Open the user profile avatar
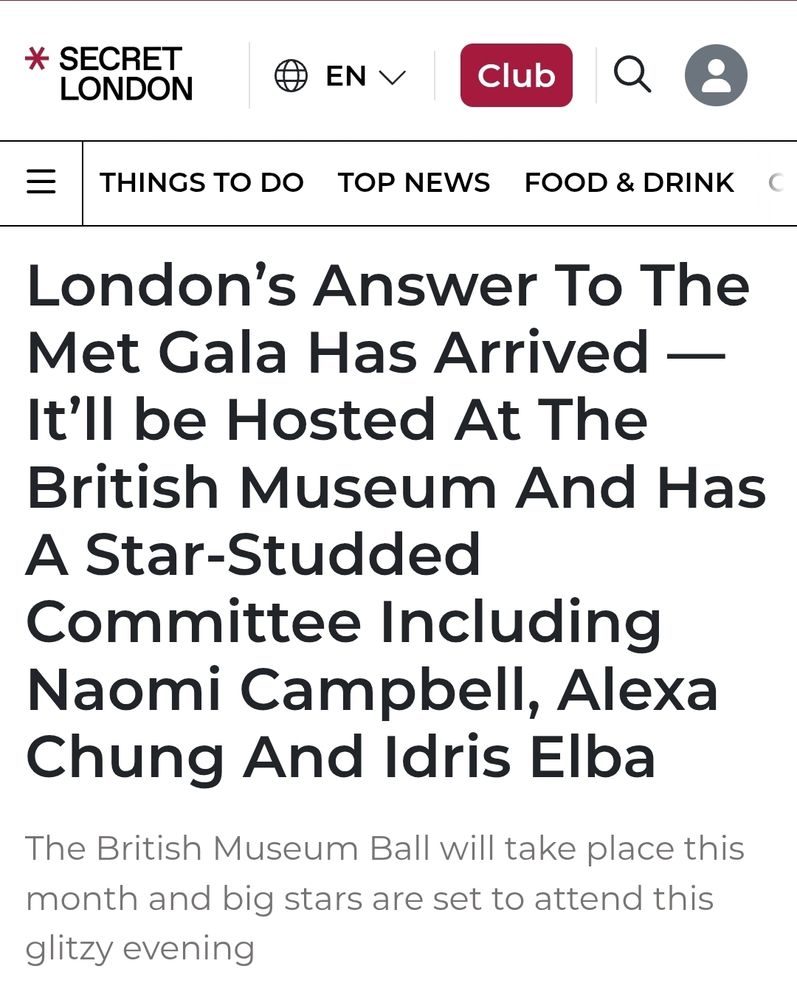 pos(715,75)
